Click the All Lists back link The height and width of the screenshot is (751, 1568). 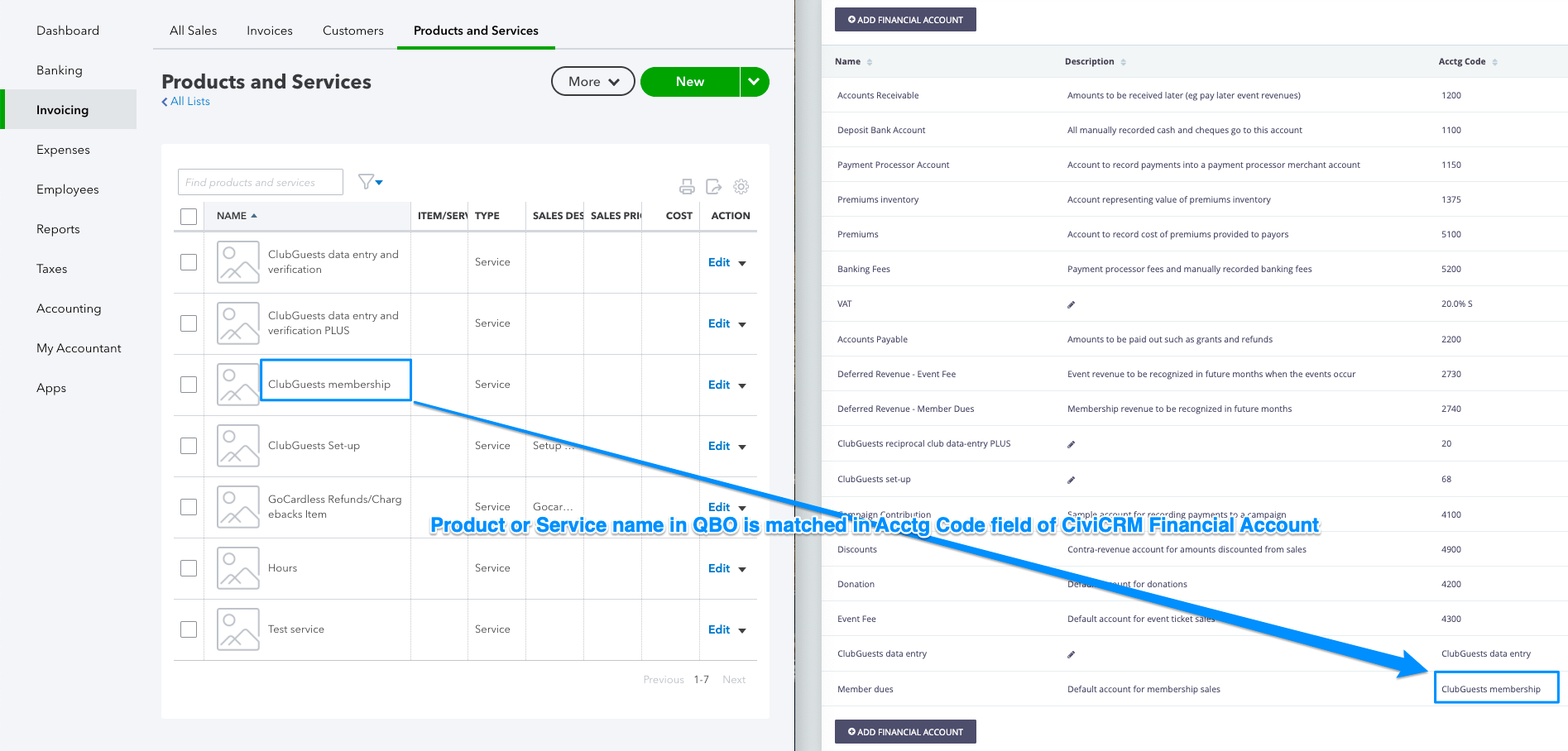coord(185,102)
